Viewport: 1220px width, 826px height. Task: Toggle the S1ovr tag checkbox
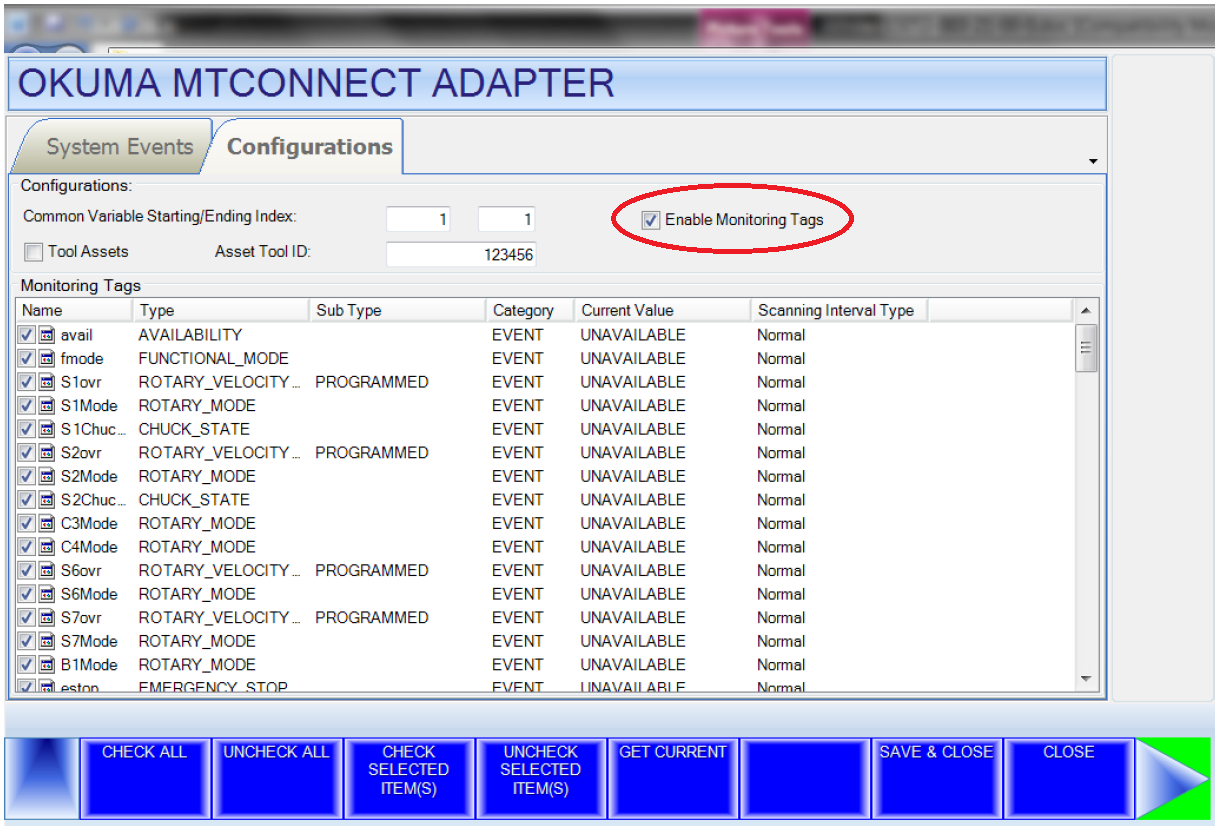[x=26, y=382]
